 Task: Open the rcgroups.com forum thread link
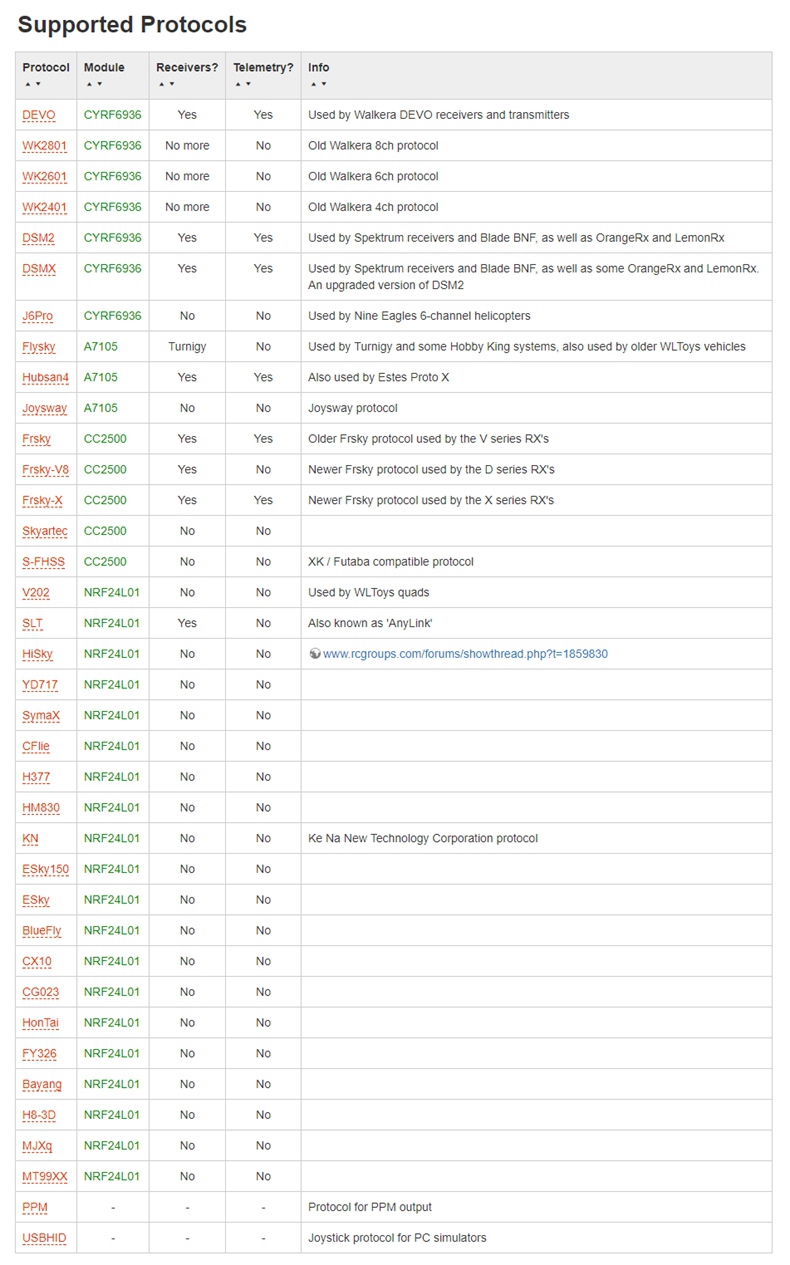tap(465, 654)
